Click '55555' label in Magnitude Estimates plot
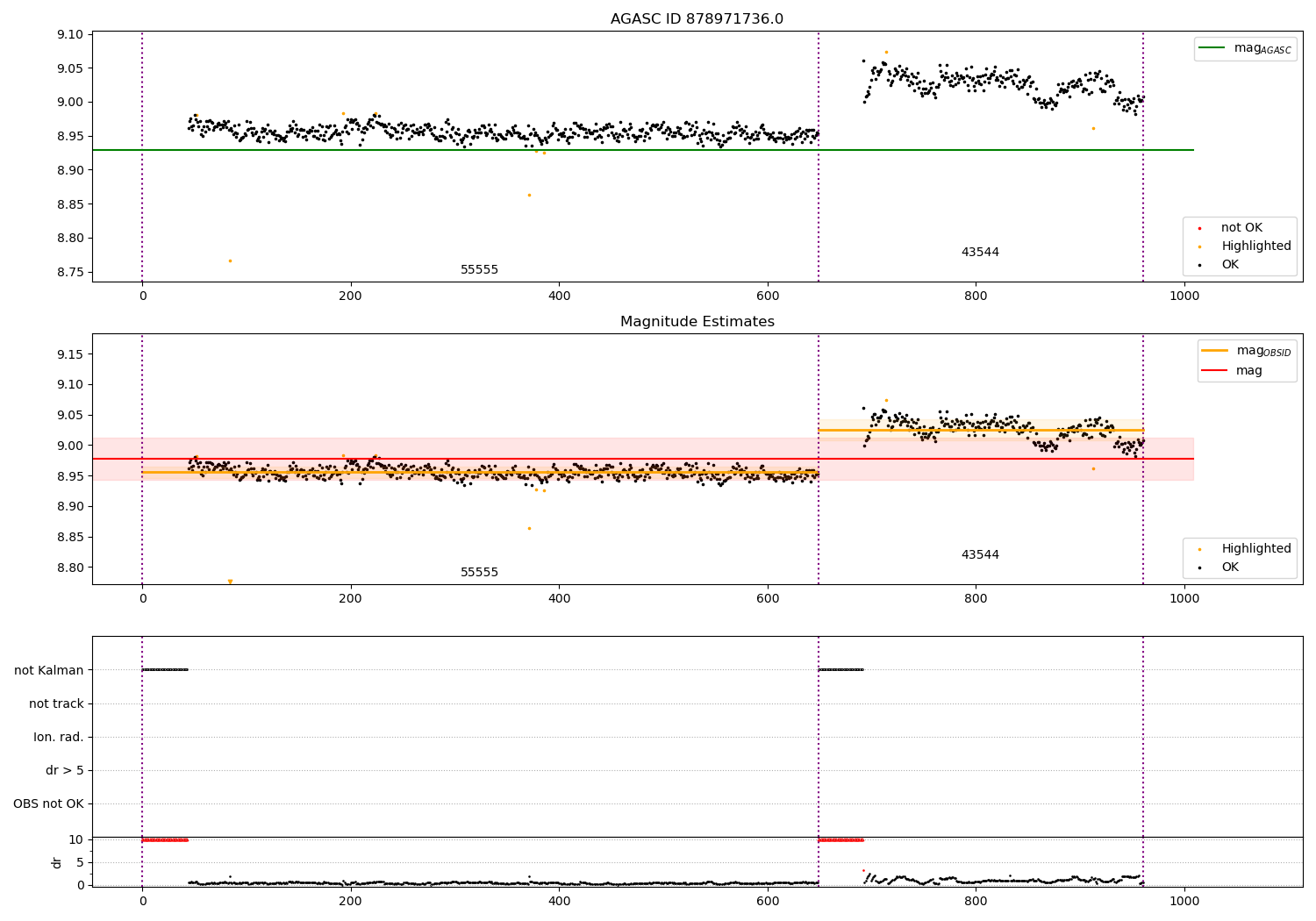The image size is (1316, 921). tap(479, 573)
